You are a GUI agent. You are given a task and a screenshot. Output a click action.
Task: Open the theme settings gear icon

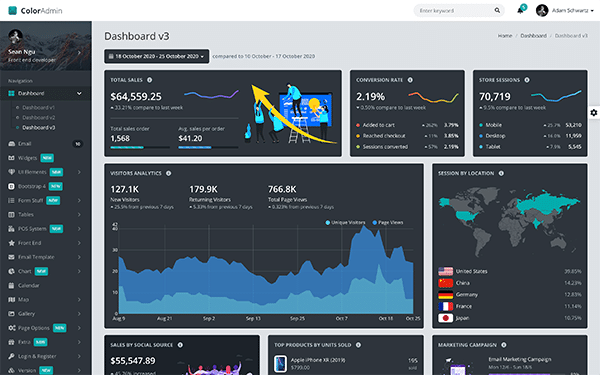tap(593, 112)
